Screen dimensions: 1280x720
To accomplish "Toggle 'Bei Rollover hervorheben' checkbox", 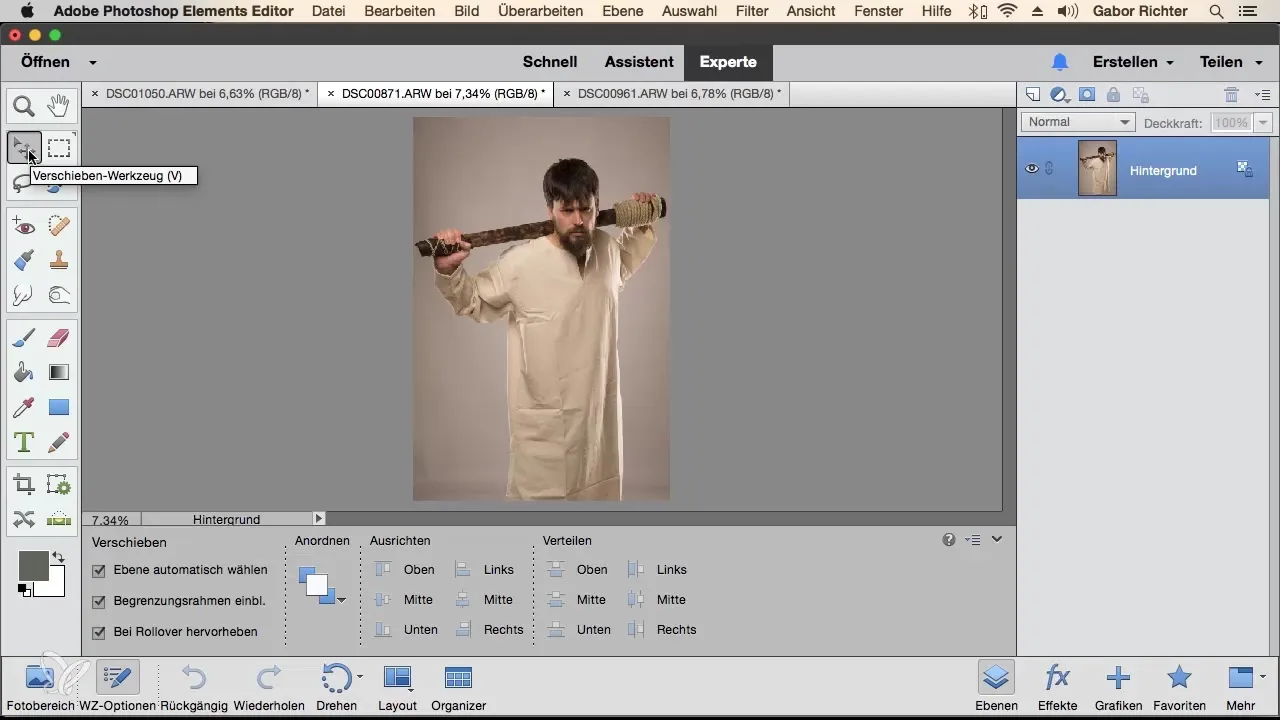I will [x=98, y=632].
